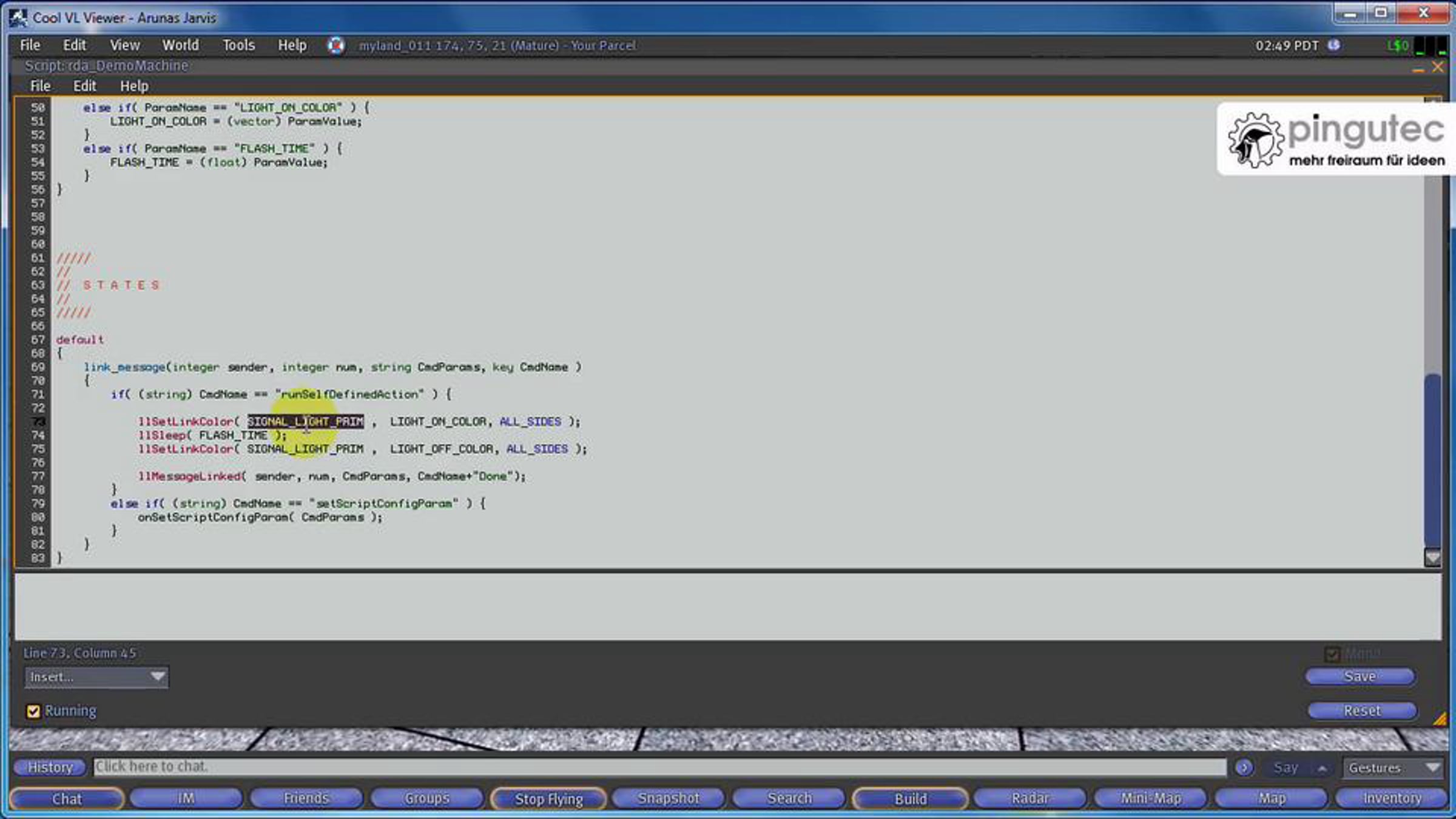Open the World menu
Image resolution: width=1456 pixels, height=819 pixels.
click(x=180, y=45)
